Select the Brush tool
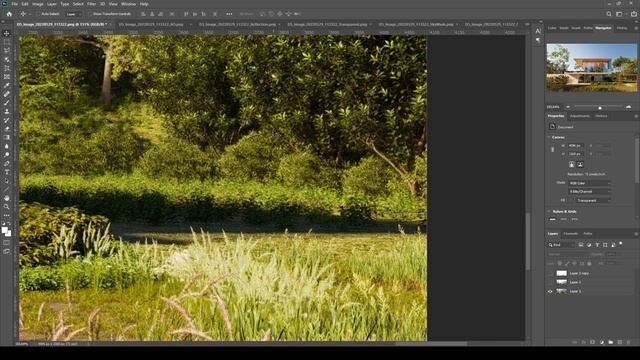Viewport: 640px width, 360px height. [7, 103]
